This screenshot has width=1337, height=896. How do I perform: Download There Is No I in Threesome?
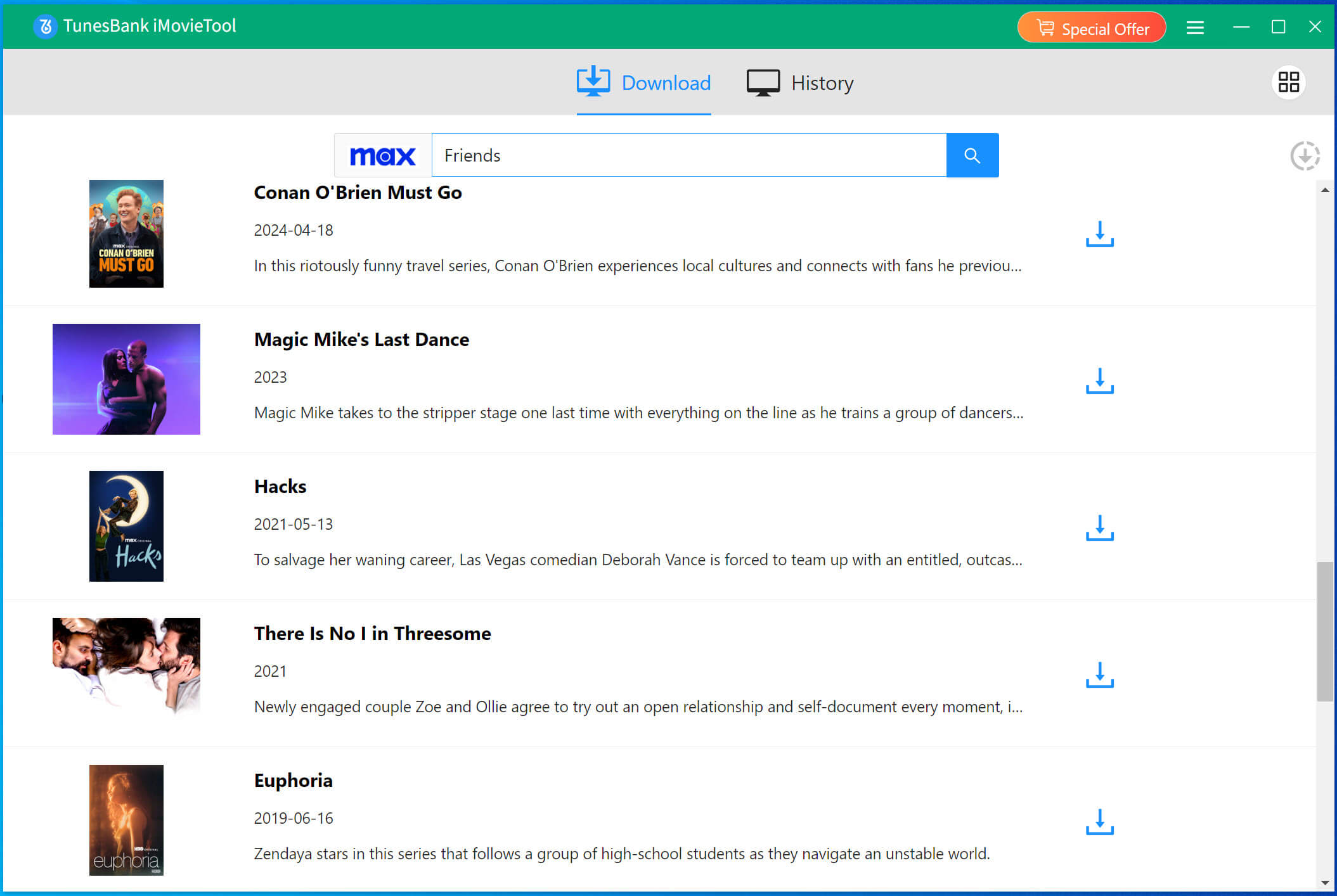tap(1100, 675)
